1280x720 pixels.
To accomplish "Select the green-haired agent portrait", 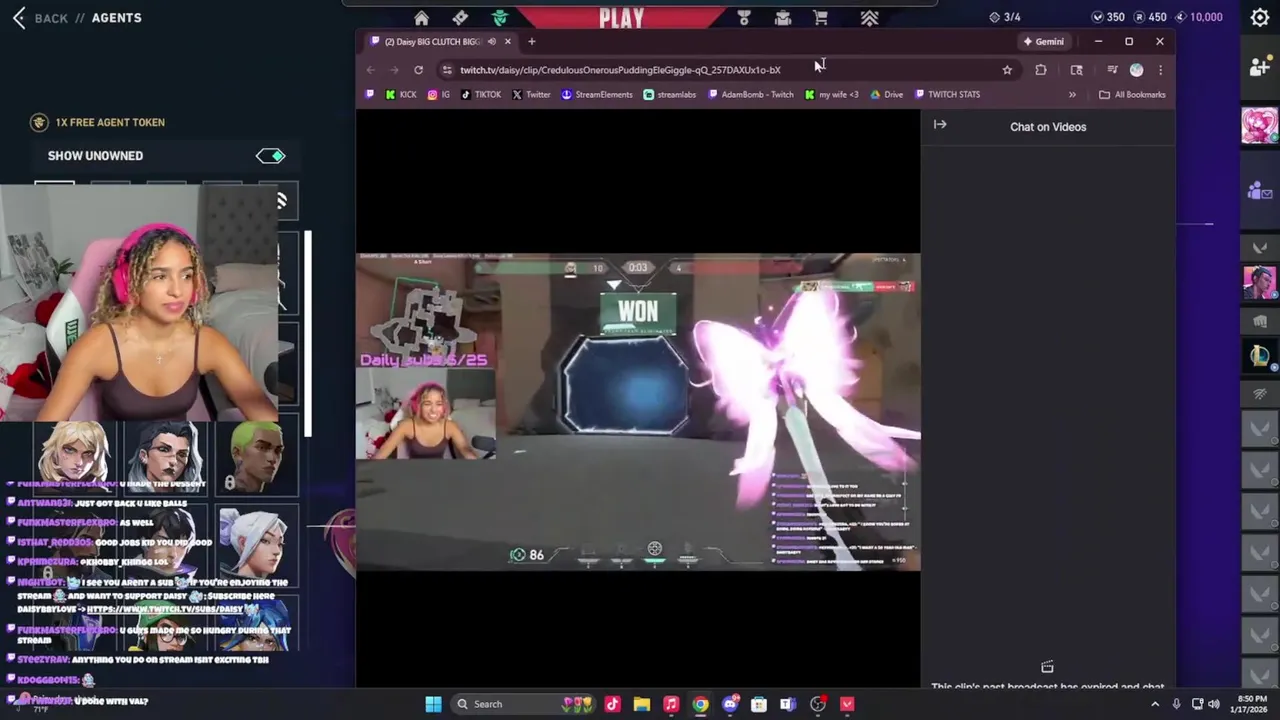I will pyautogui.click(x=258, y=456).
